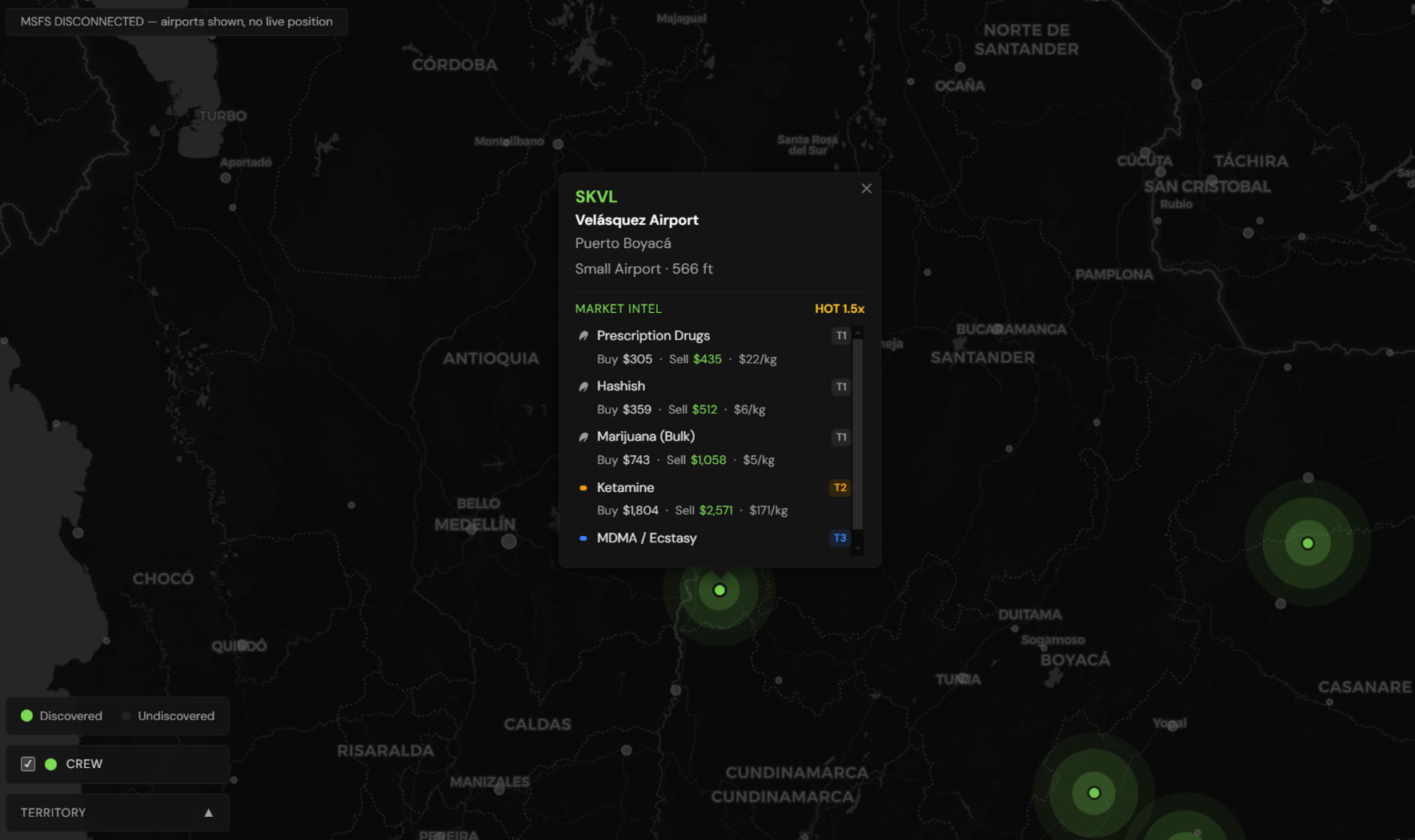Select the undiscovered airport dot near Ocaña
The width and height of the screenshot is (1415, 840).
[x=960, y=68]
